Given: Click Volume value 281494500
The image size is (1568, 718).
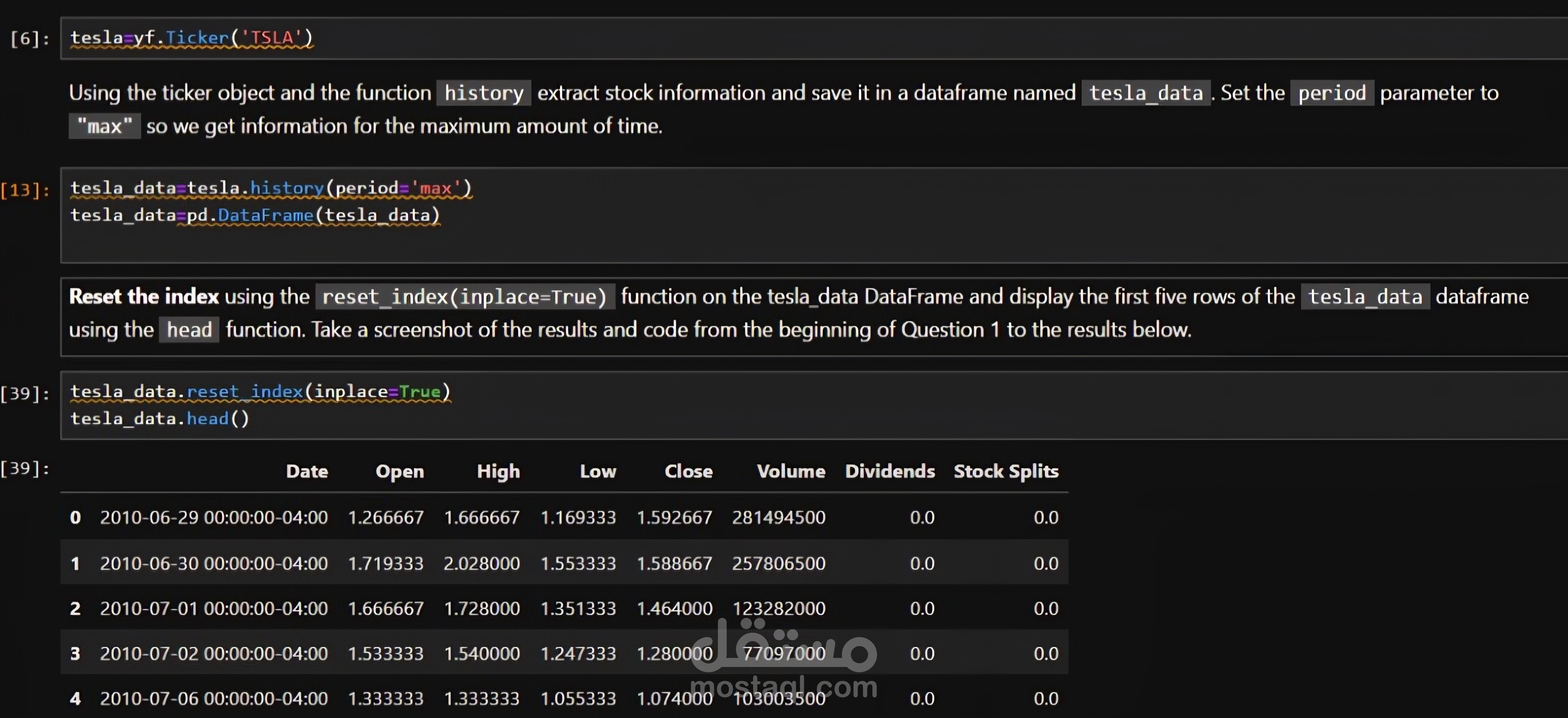Looking at the screenshot, I should tap(778, 518).
